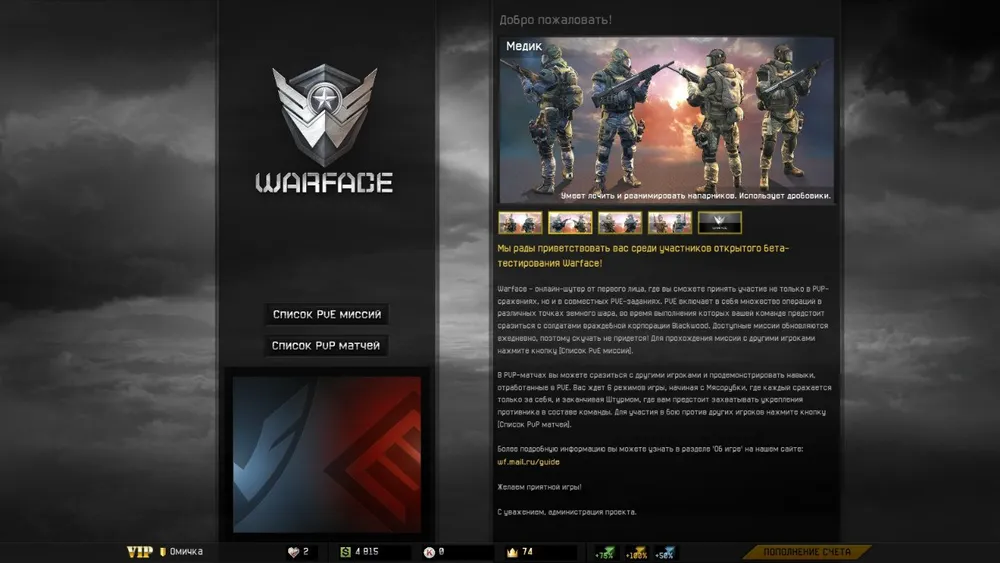The image size is (1000, 563).
Task: Click the Пополнение счета top-up button
Action: click(x=807, y=552)
